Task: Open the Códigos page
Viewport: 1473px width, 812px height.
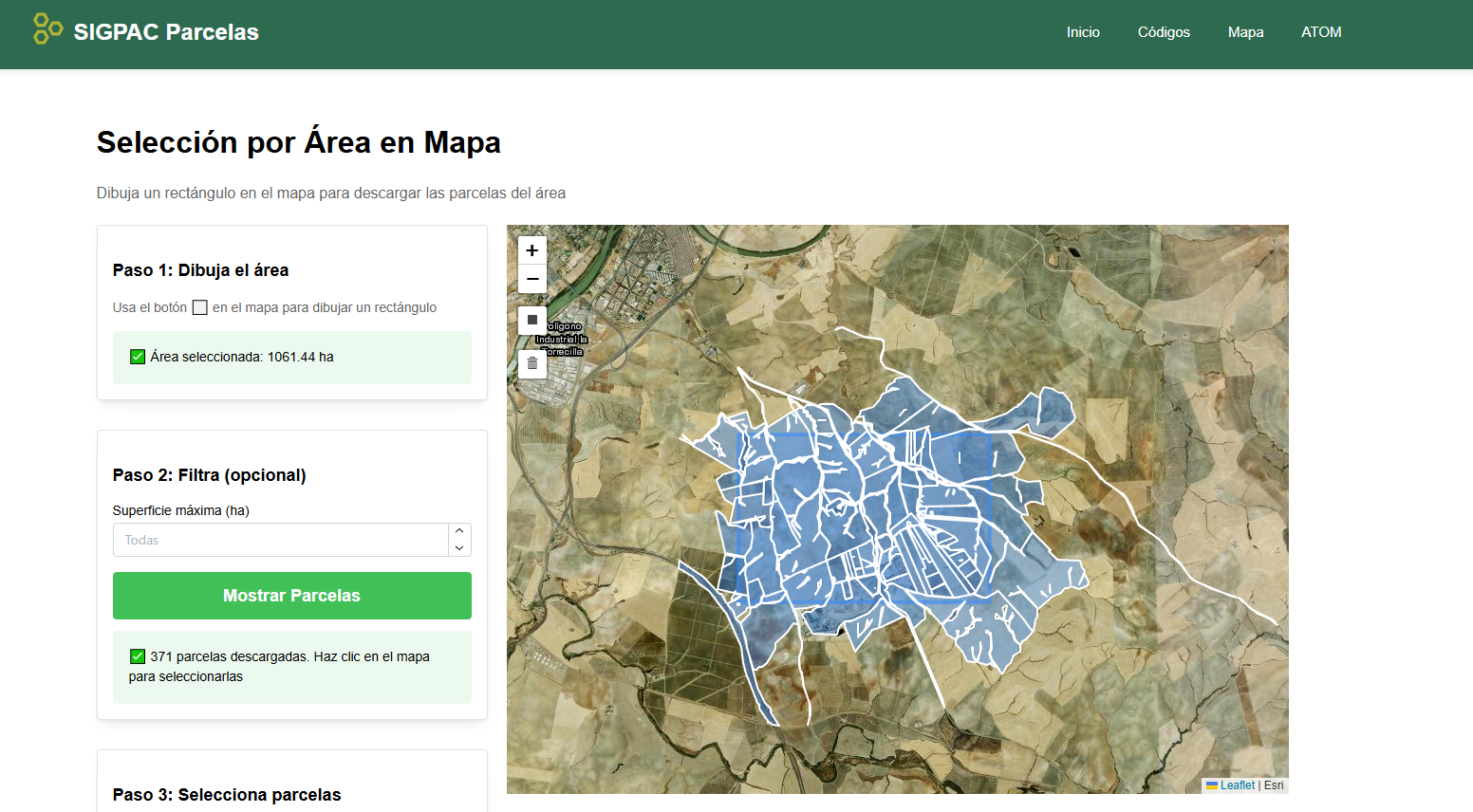Action: click(x=1164, y=31)
